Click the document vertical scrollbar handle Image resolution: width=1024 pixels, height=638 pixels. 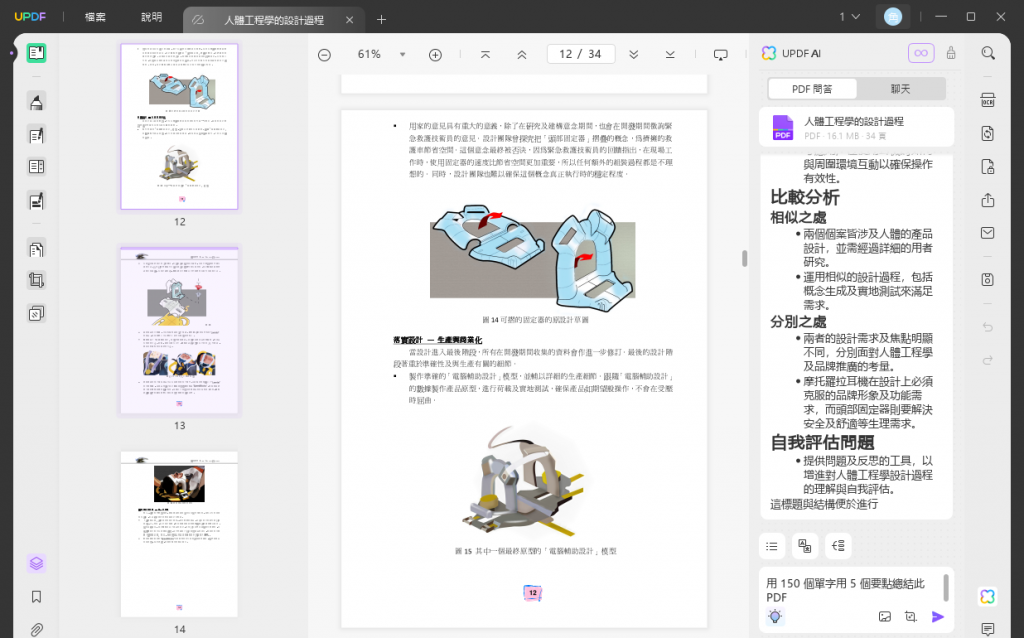click(744, 258)
